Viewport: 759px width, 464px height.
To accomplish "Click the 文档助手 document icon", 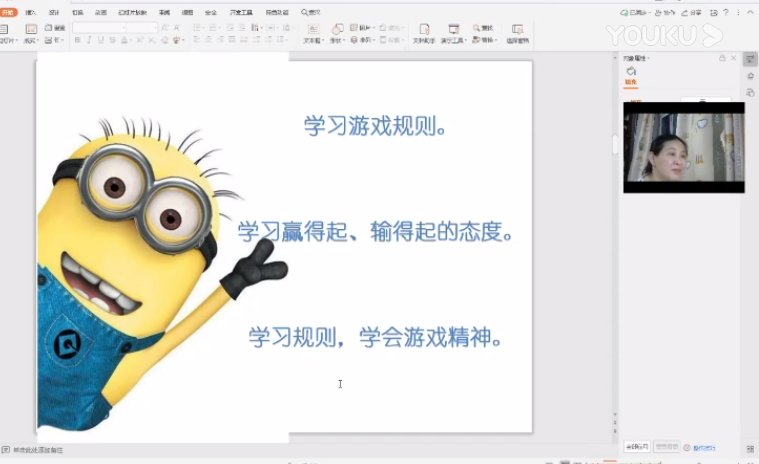I will click(424, 29).
